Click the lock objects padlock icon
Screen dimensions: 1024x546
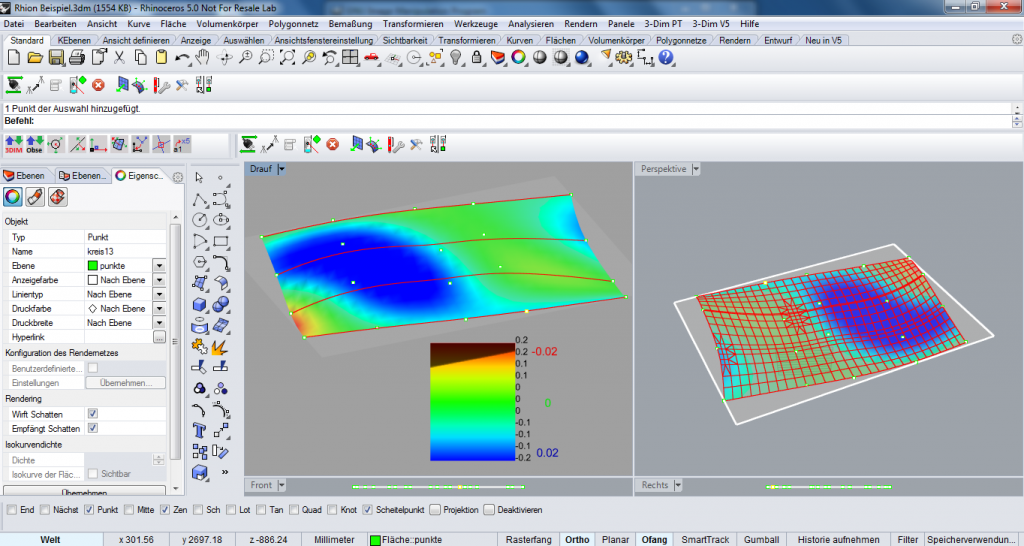click(x=477, y=58)
